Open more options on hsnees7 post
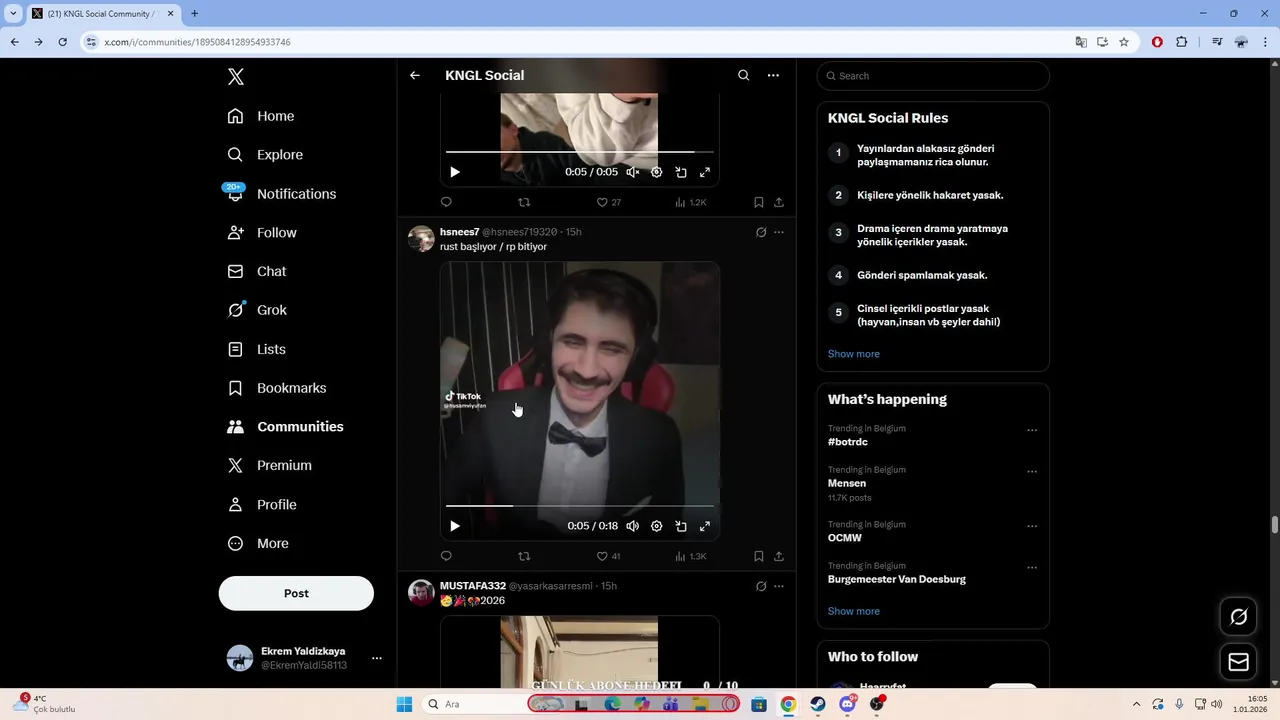The width and height of the screenshot is (1280, 720). click(x=779, y=232)
